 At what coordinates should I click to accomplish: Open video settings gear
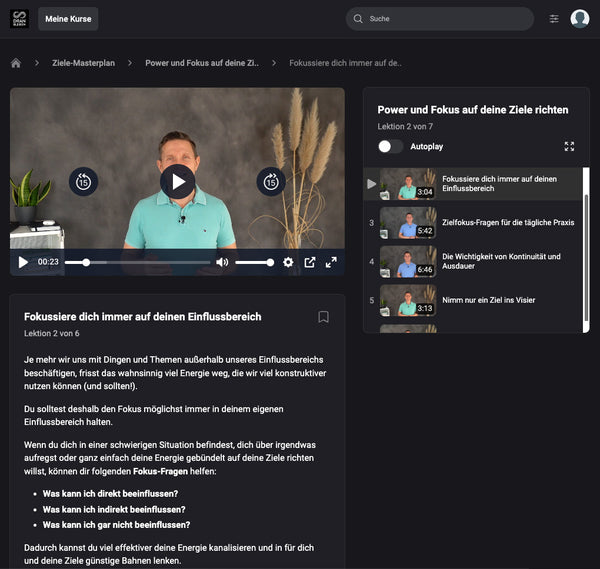[x=288, y=262]
